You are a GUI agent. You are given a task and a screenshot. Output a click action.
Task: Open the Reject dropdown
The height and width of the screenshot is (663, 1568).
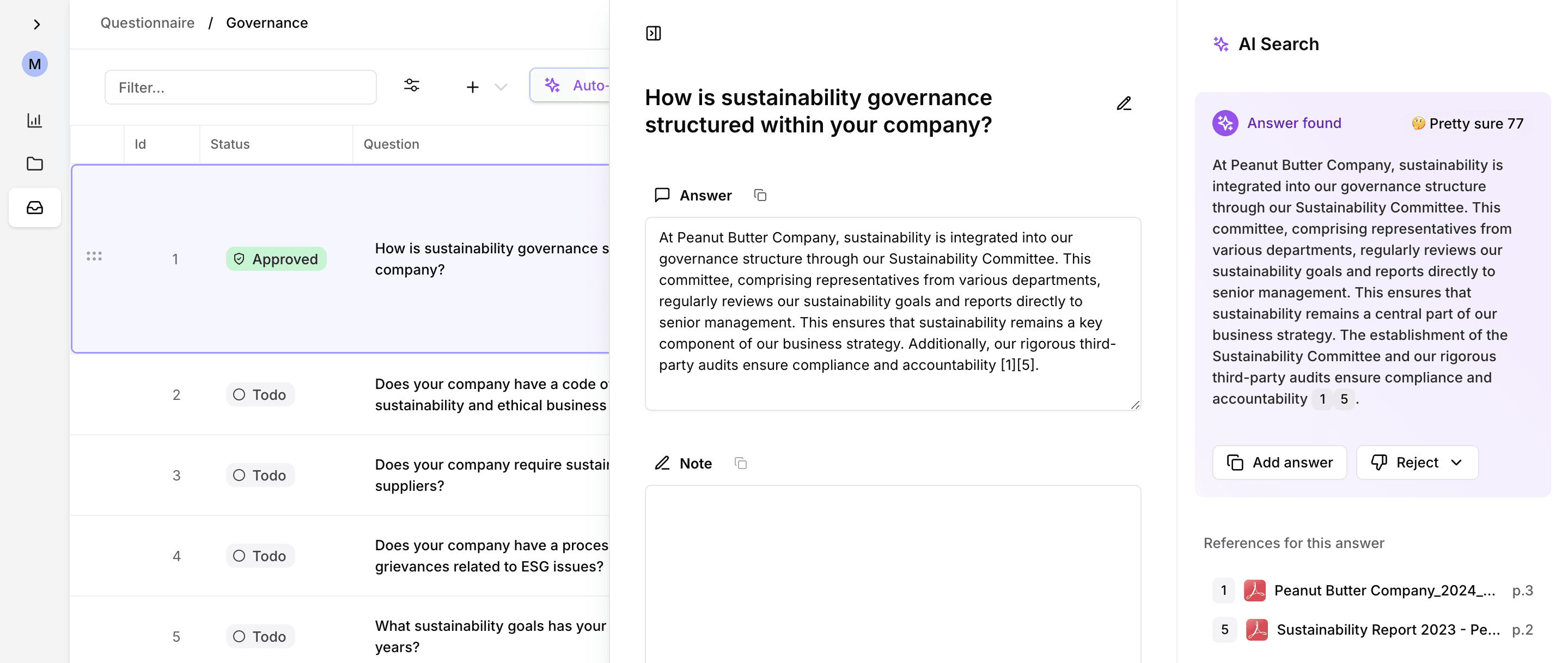1417,463
